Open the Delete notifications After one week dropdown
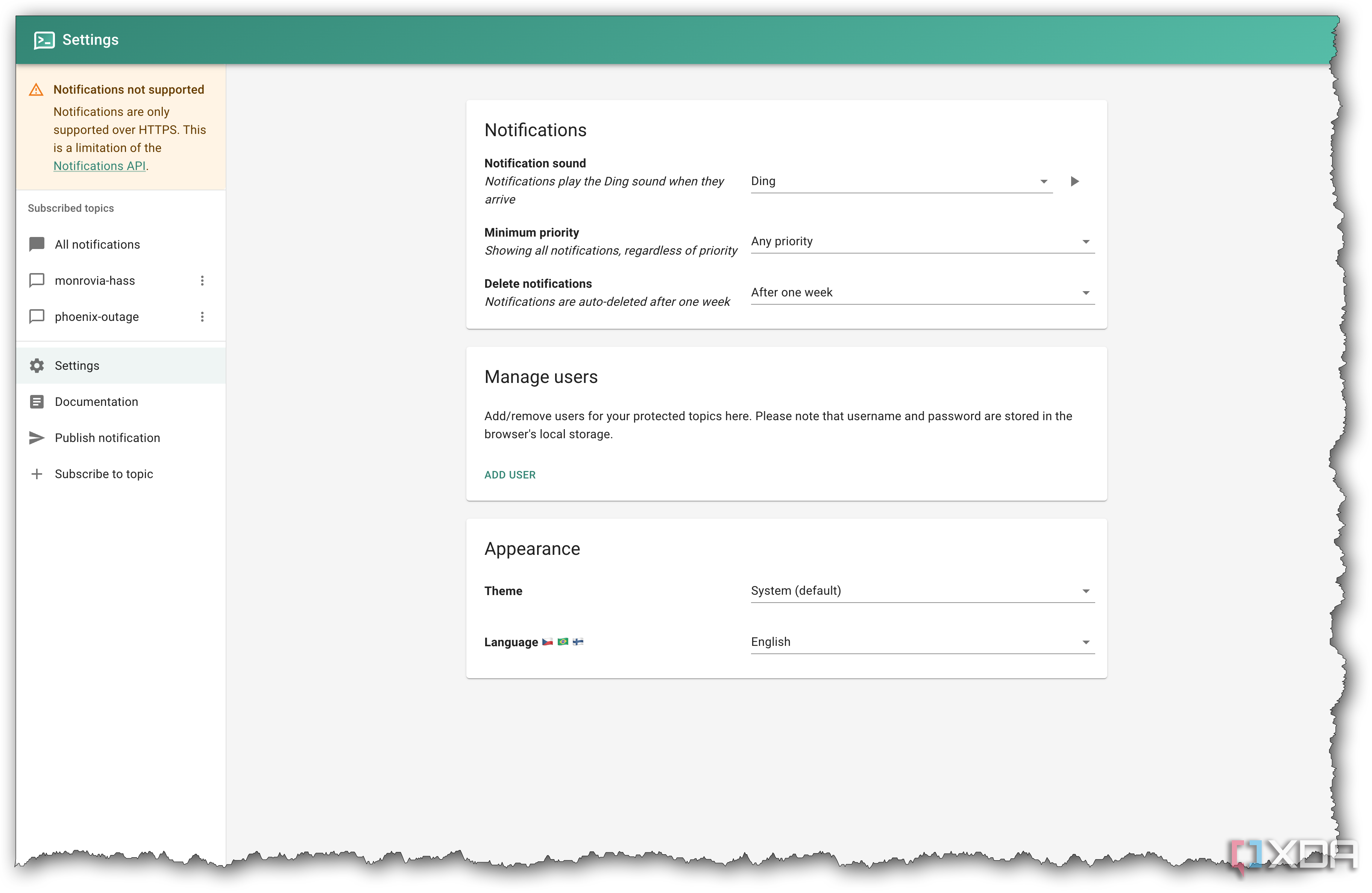Image resolution: width=1372 pixels, height=893 pixels. (922, 293)
